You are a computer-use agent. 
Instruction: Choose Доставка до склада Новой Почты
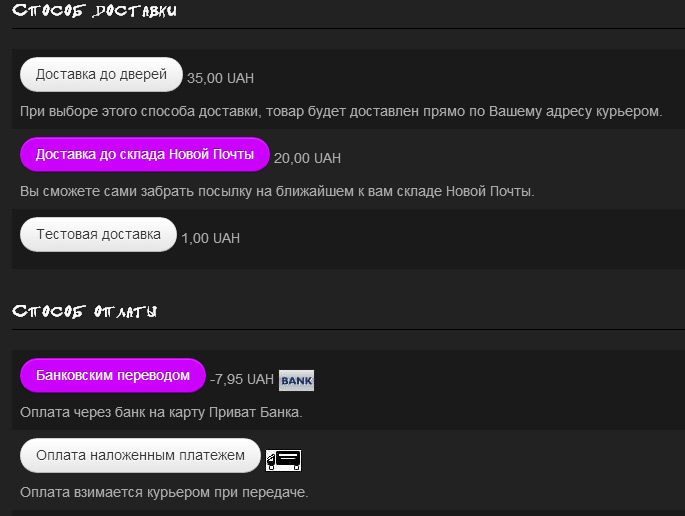145,155
